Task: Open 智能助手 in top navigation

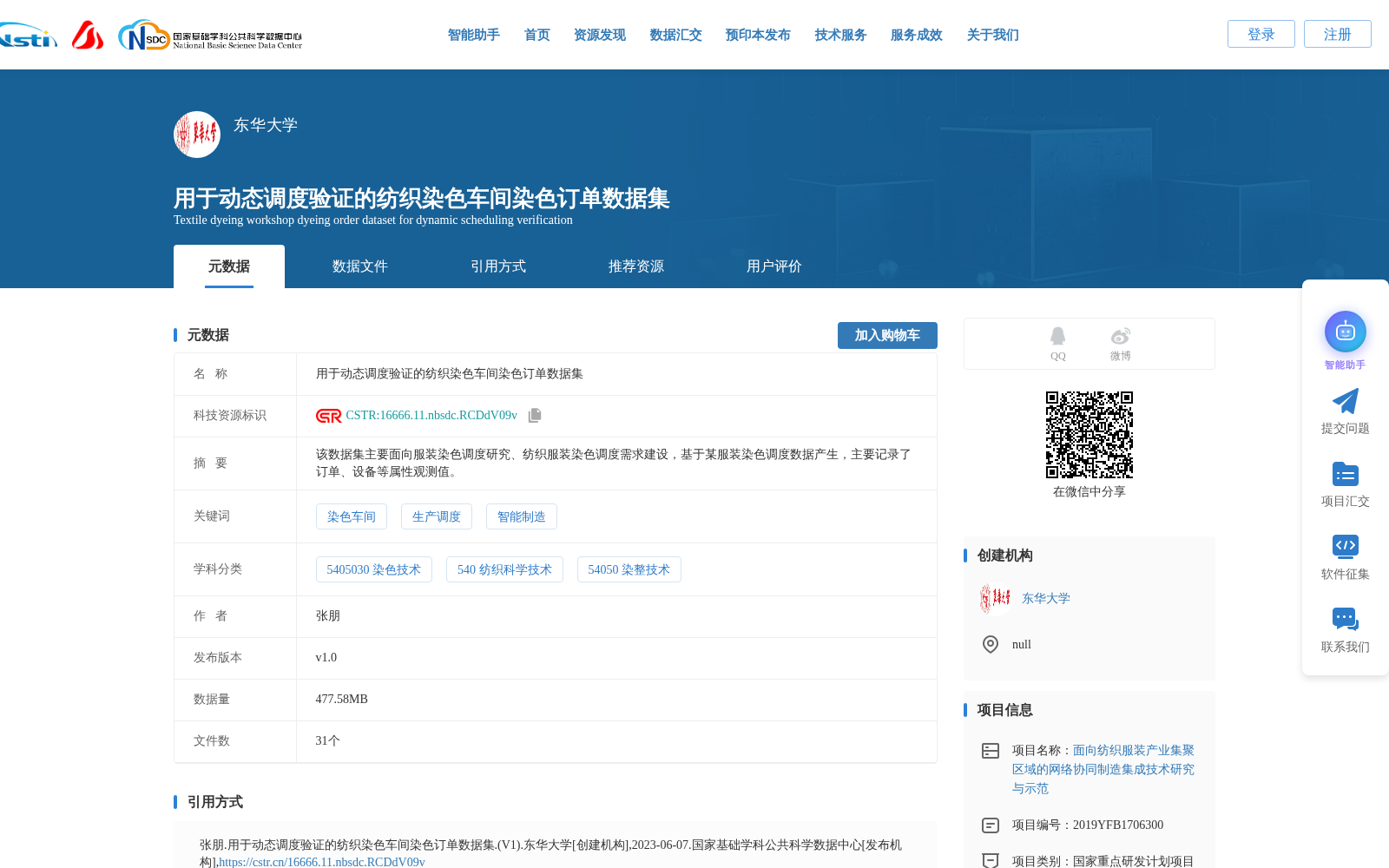Action: (x=474, y=35)
